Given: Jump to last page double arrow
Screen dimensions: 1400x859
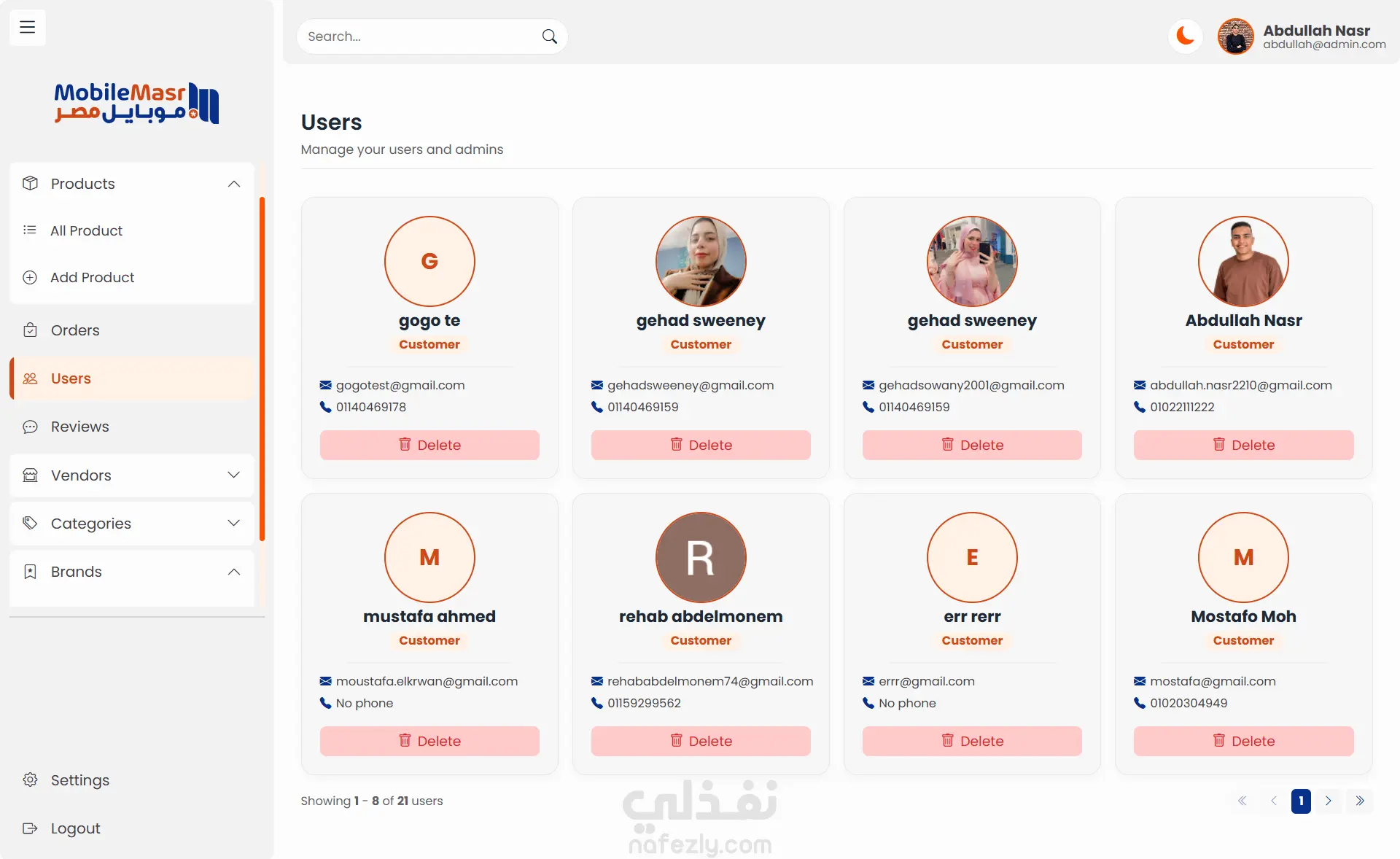Looking at the screenshot, I should [1360, 801].
